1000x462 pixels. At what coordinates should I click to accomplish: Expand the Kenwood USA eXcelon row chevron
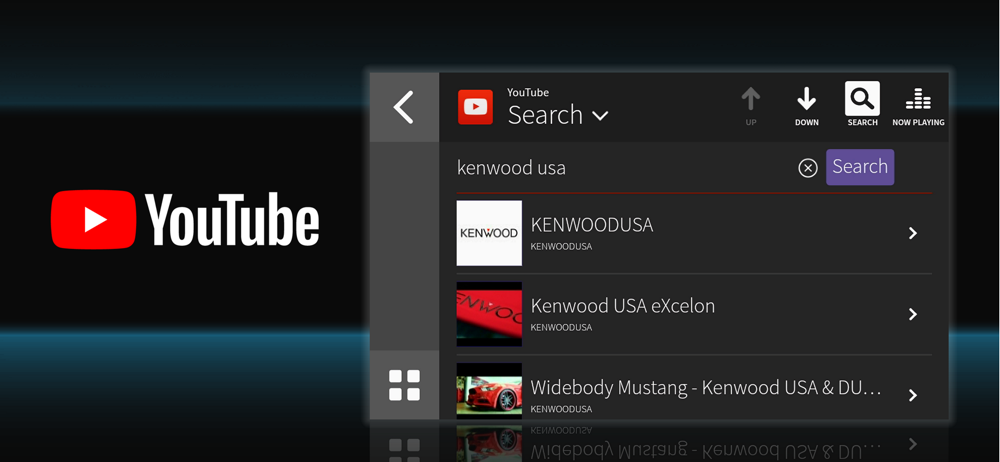pos(913,314)
